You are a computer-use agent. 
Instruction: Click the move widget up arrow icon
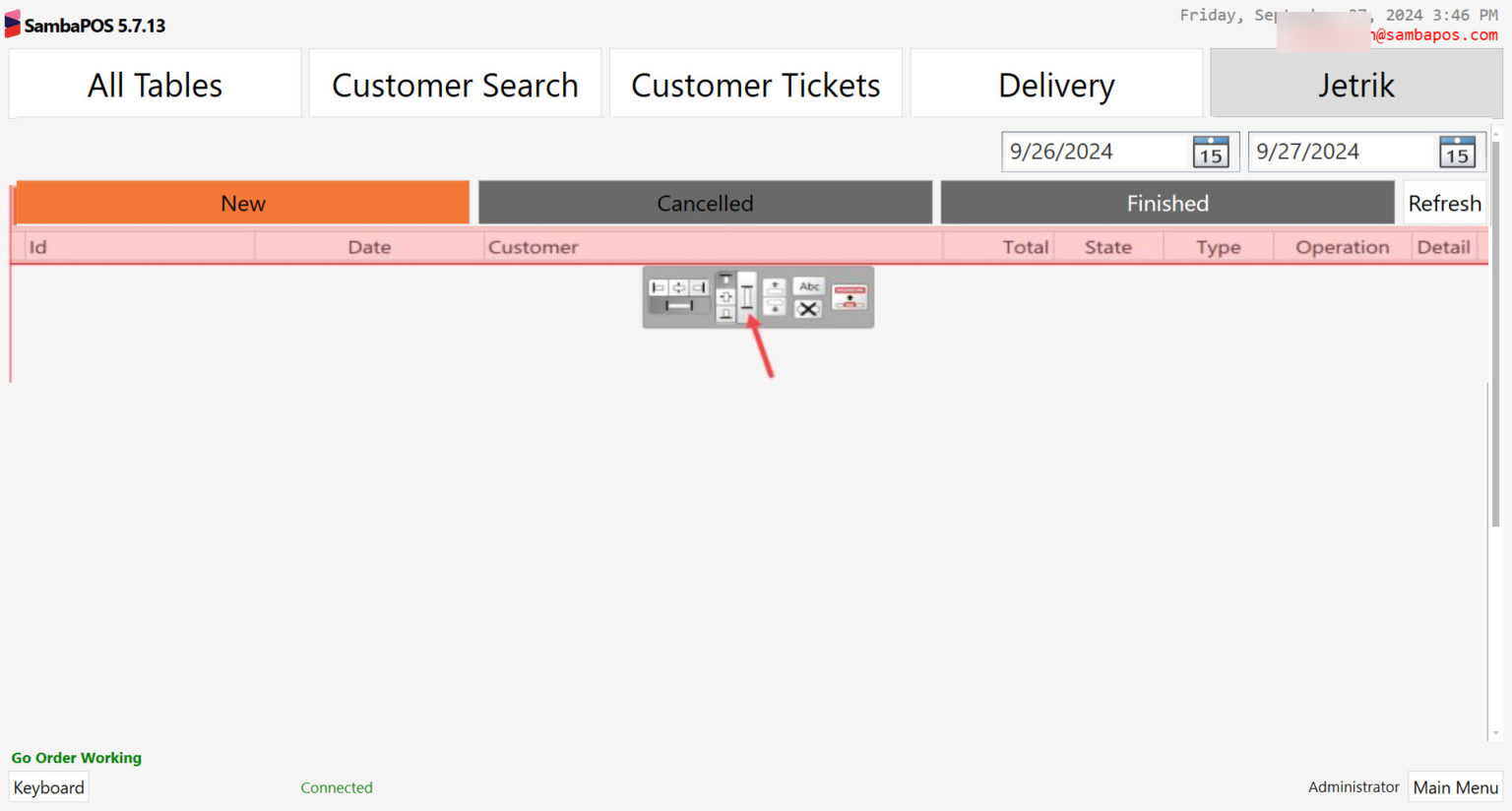click(x=775, y=285)
